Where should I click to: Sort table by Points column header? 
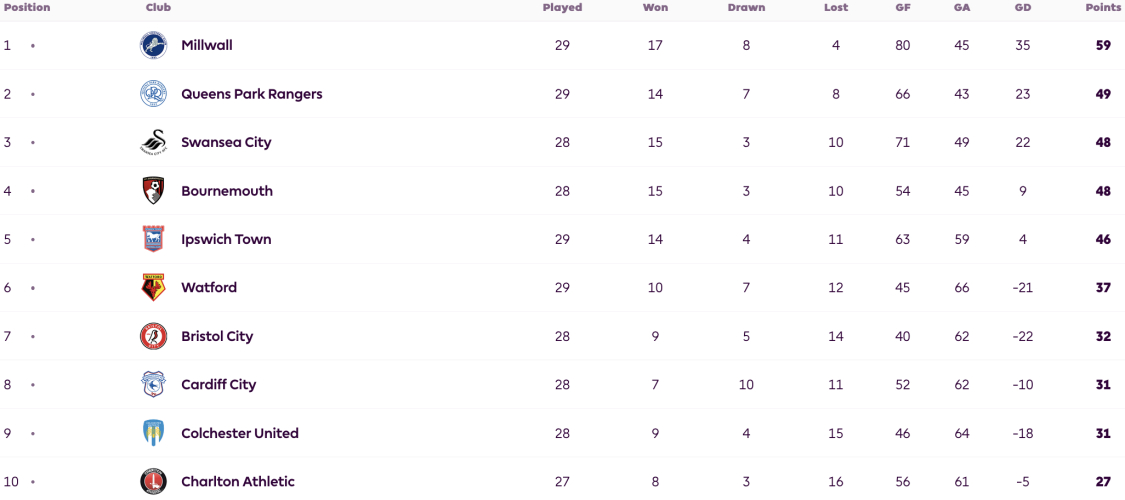(x=1103, y=8)
